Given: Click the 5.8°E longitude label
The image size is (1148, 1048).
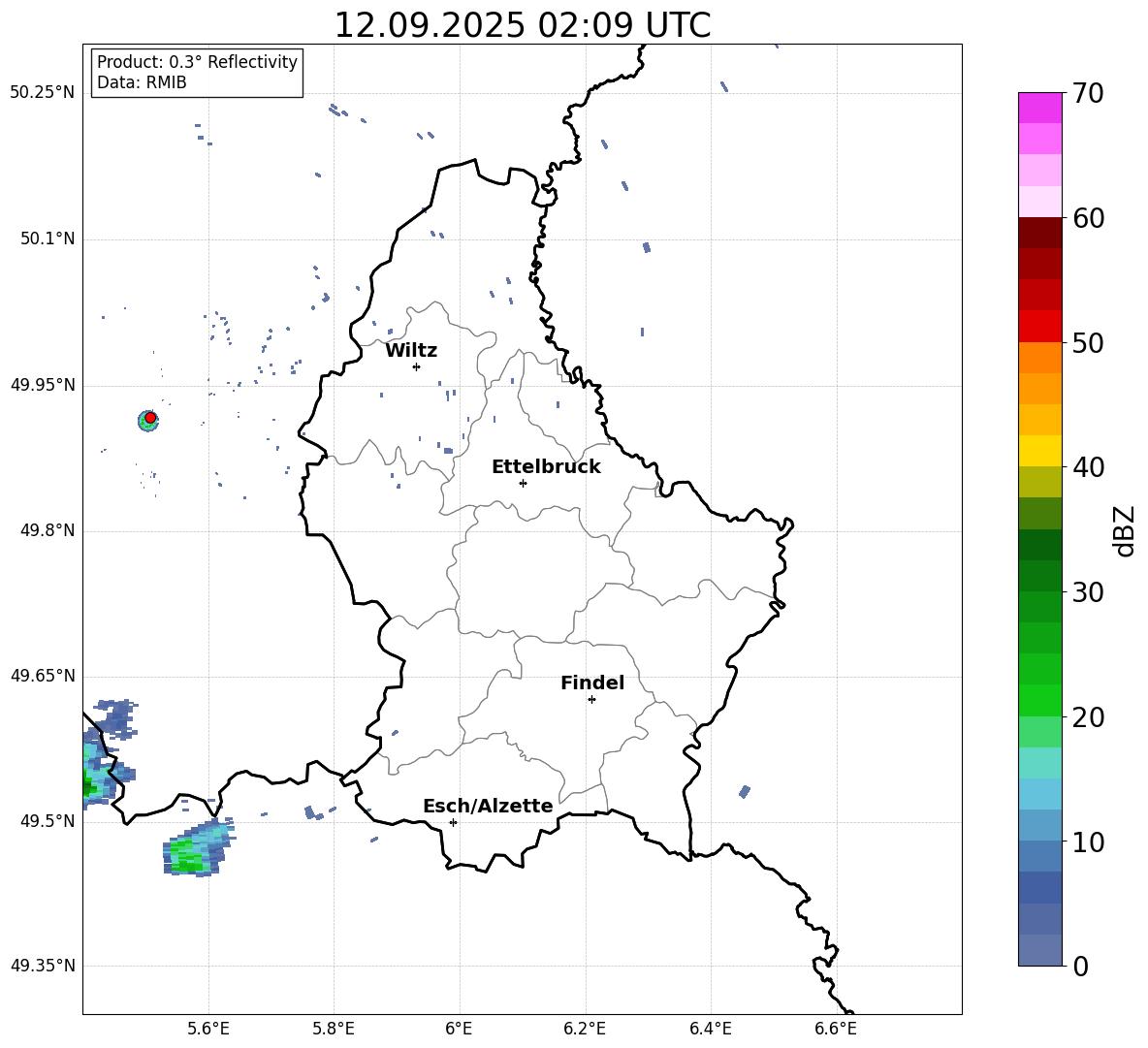Looking at the screenshot, I should [x=334, y=1029].
